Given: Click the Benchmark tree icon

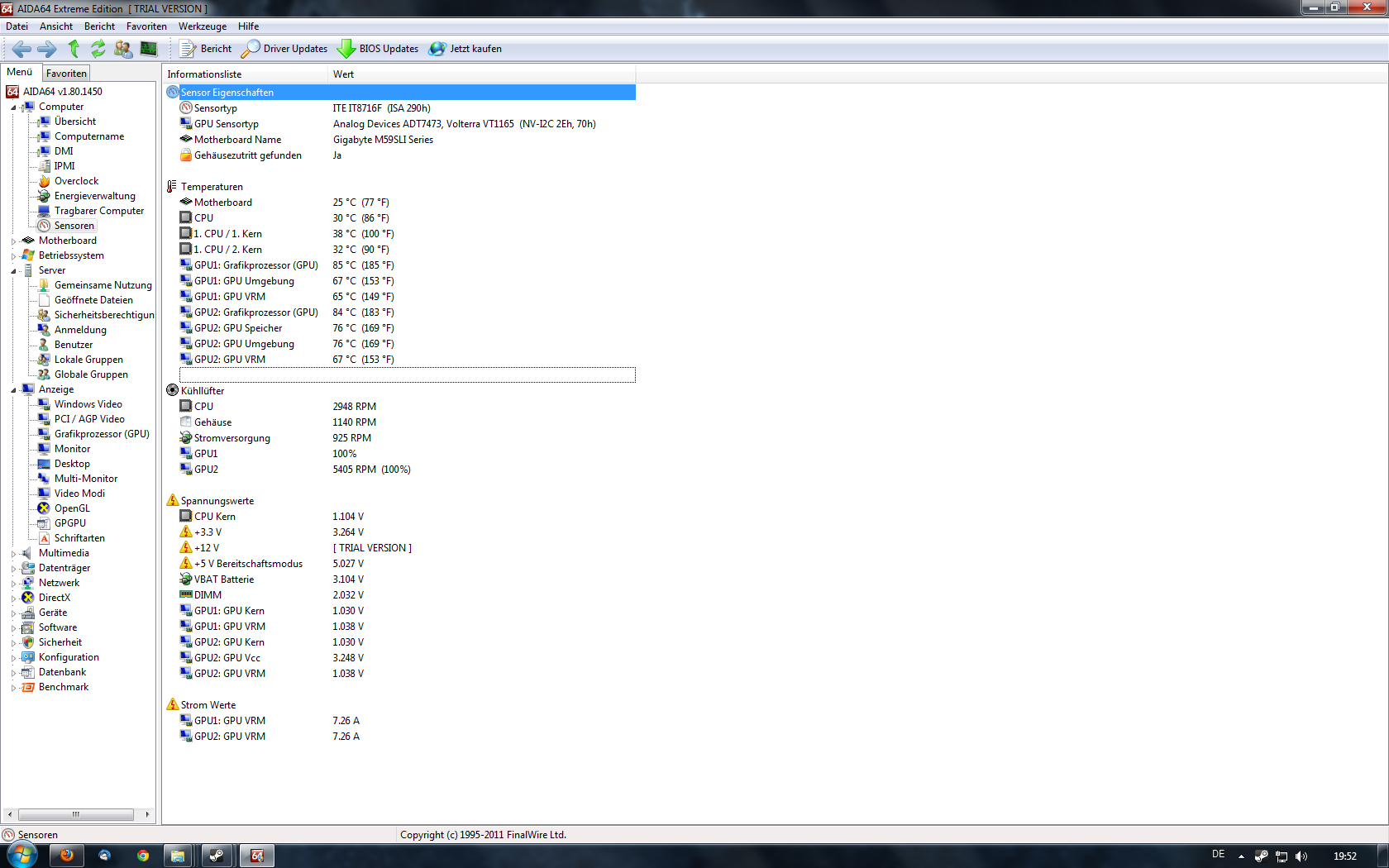Looking at the screenshot, I should [28, 687].
